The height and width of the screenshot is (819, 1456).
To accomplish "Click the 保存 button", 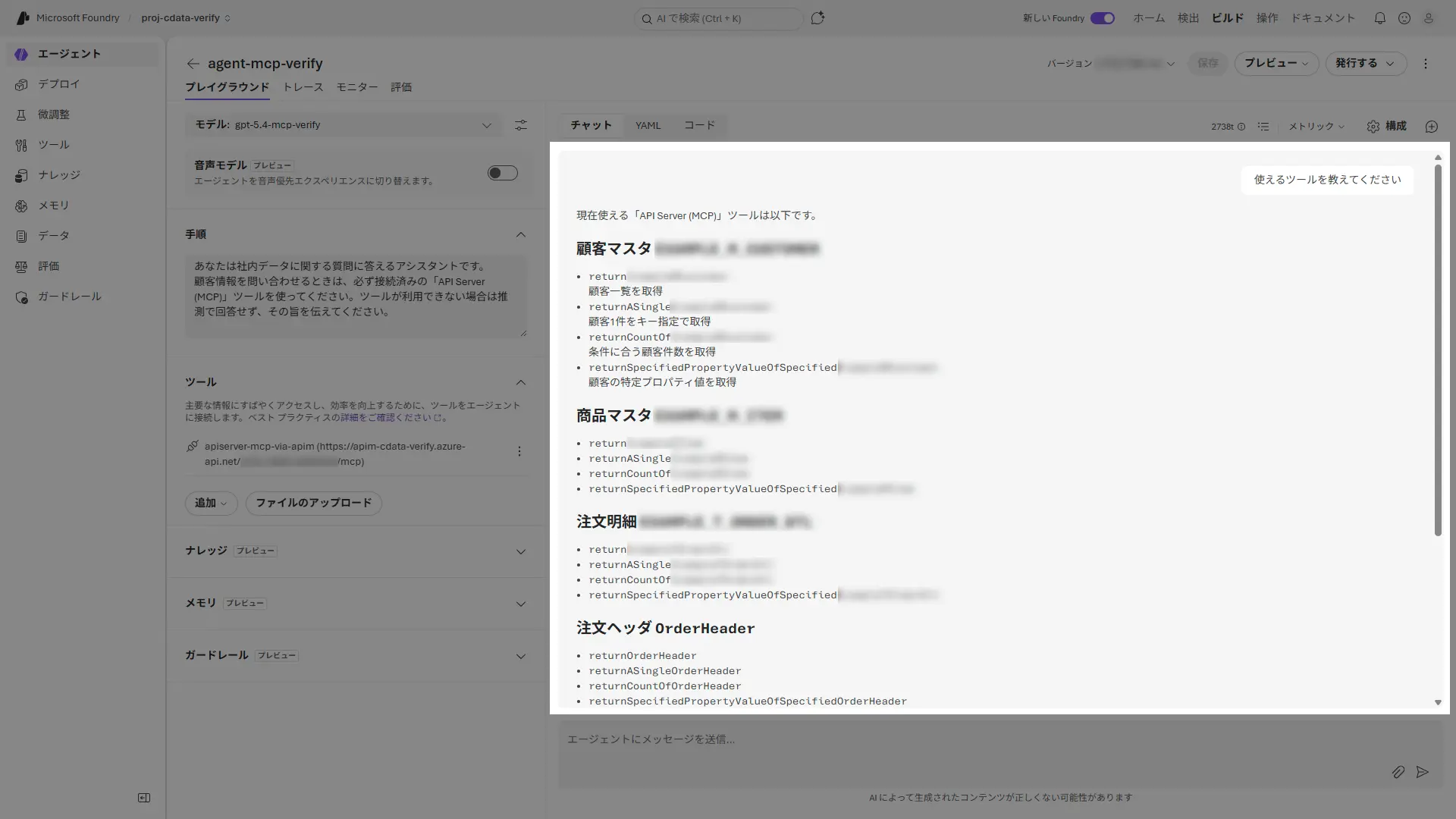I will coord(1208,64).
